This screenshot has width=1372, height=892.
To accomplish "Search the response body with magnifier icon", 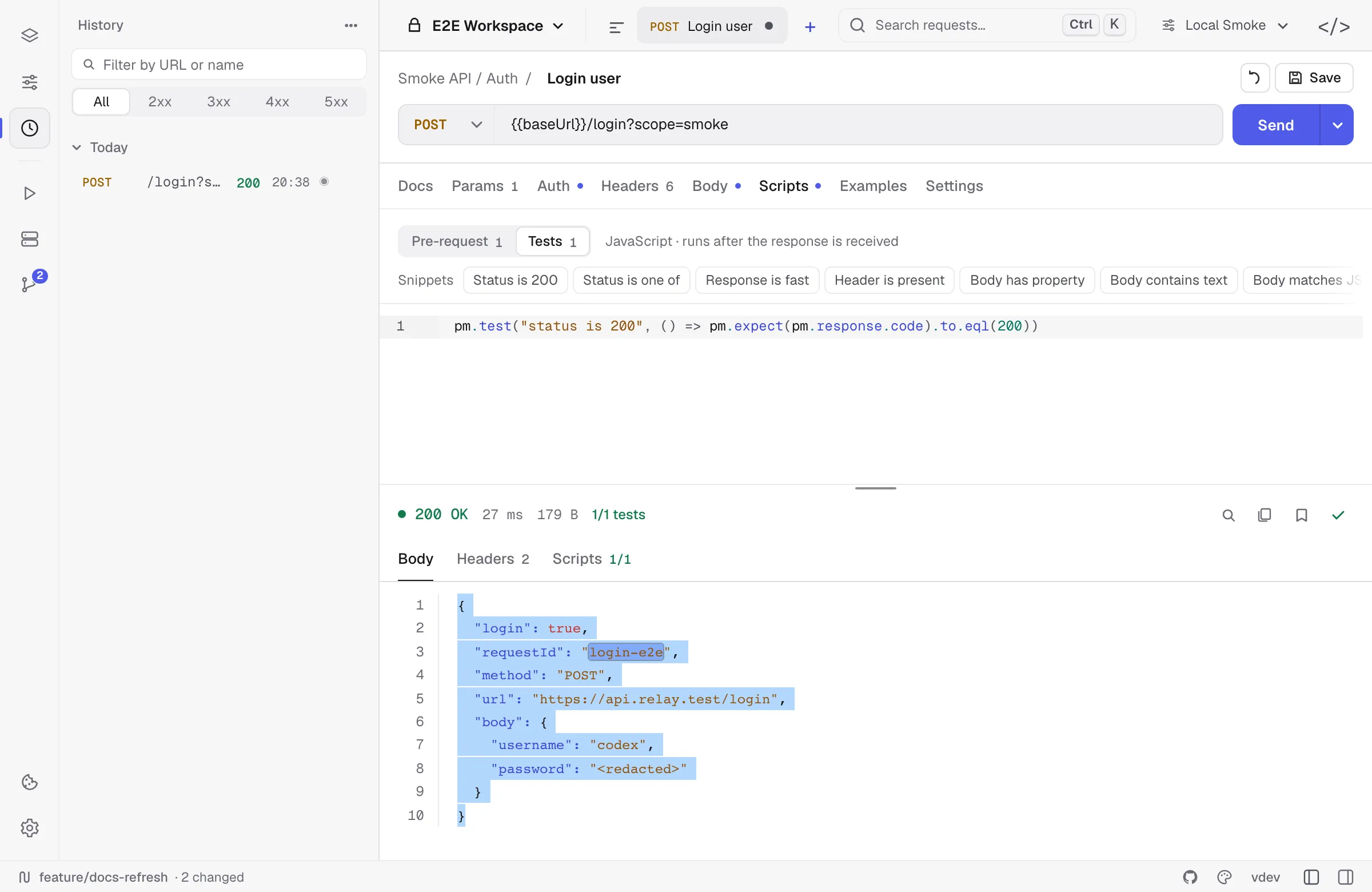I will [x=1228, y=515].
